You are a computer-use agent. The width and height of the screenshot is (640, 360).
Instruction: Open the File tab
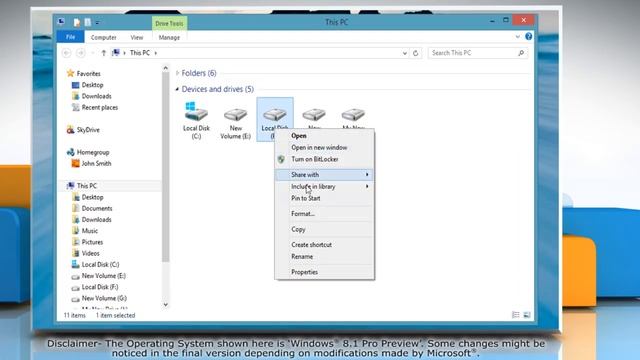70,37
